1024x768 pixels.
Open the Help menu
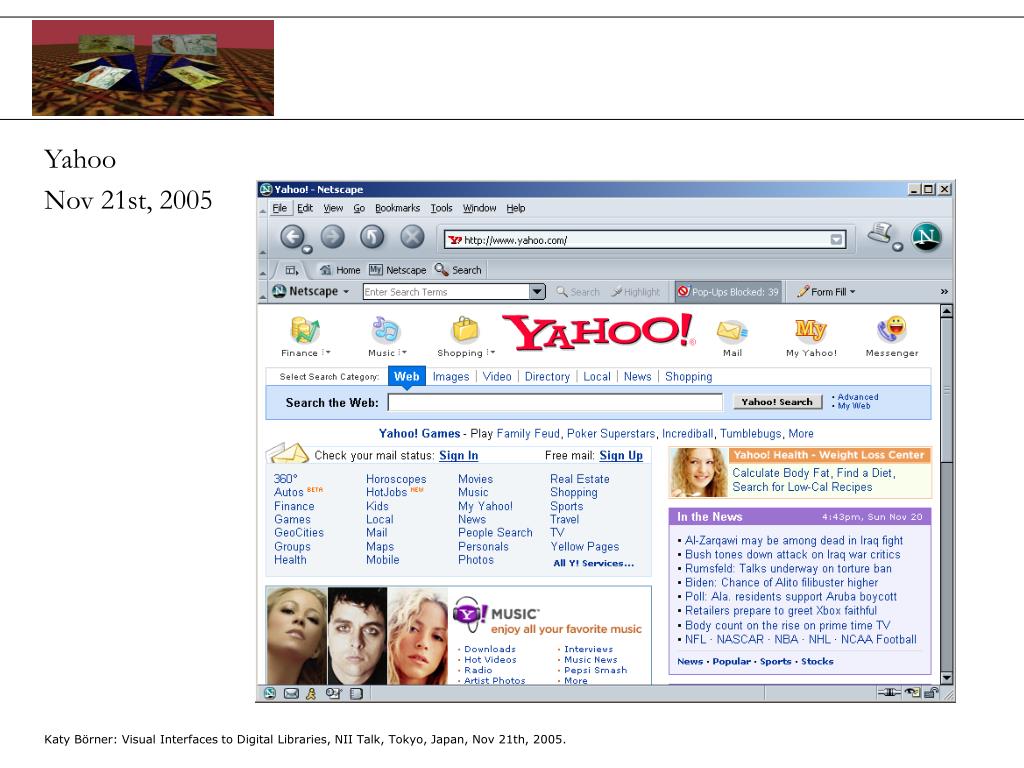point(515,208)
